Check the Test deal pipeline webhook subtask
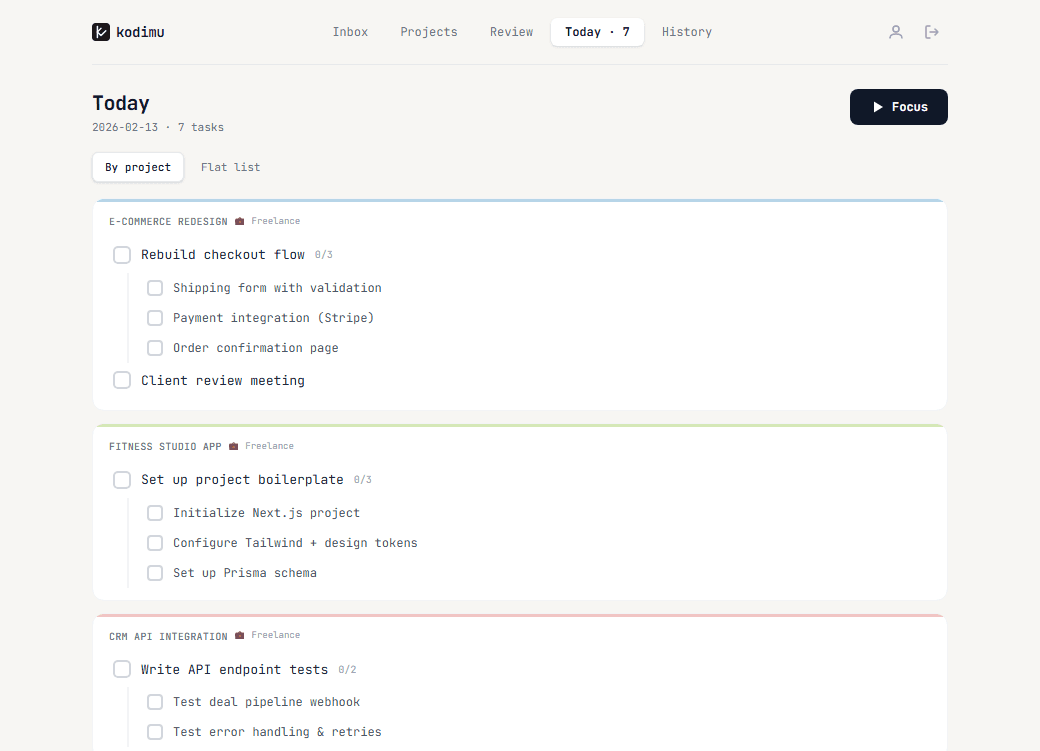The height and width of the screenshot is (751, 1040). (155, 701)
